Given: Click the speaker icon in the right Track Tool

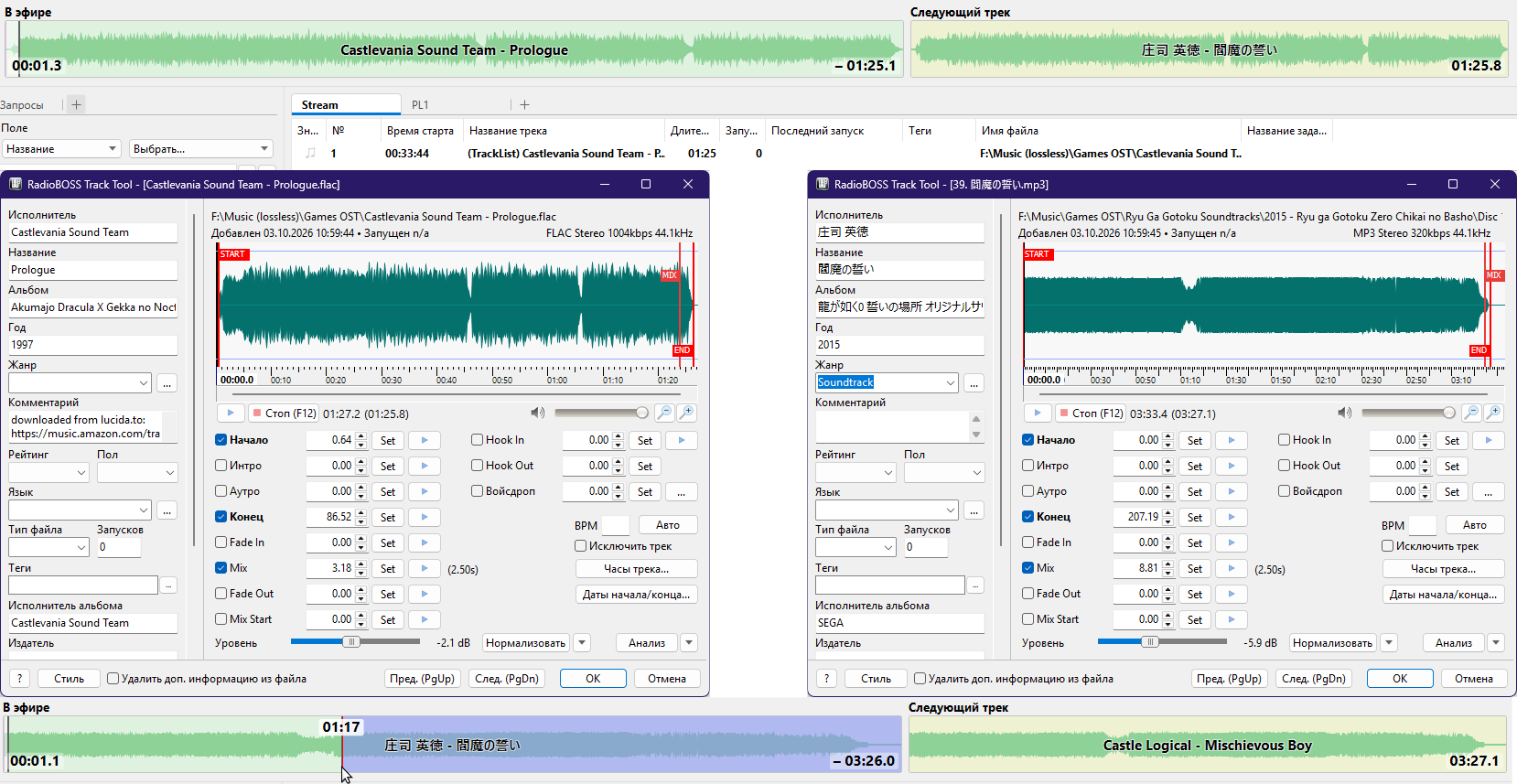Looking at the screenshot, I should (1345, 413).
